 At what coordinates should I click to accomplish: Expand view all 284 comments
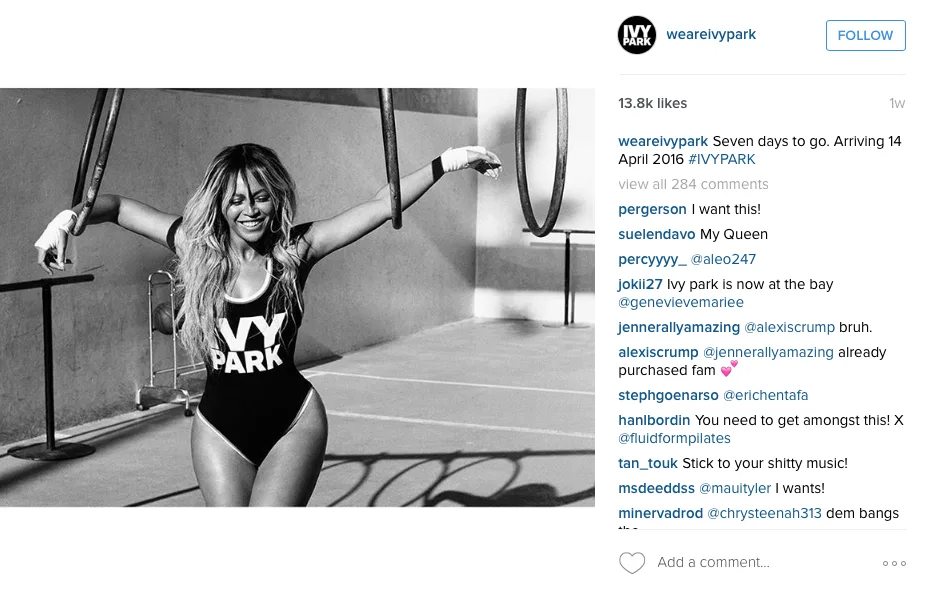[x=693, y=184]
